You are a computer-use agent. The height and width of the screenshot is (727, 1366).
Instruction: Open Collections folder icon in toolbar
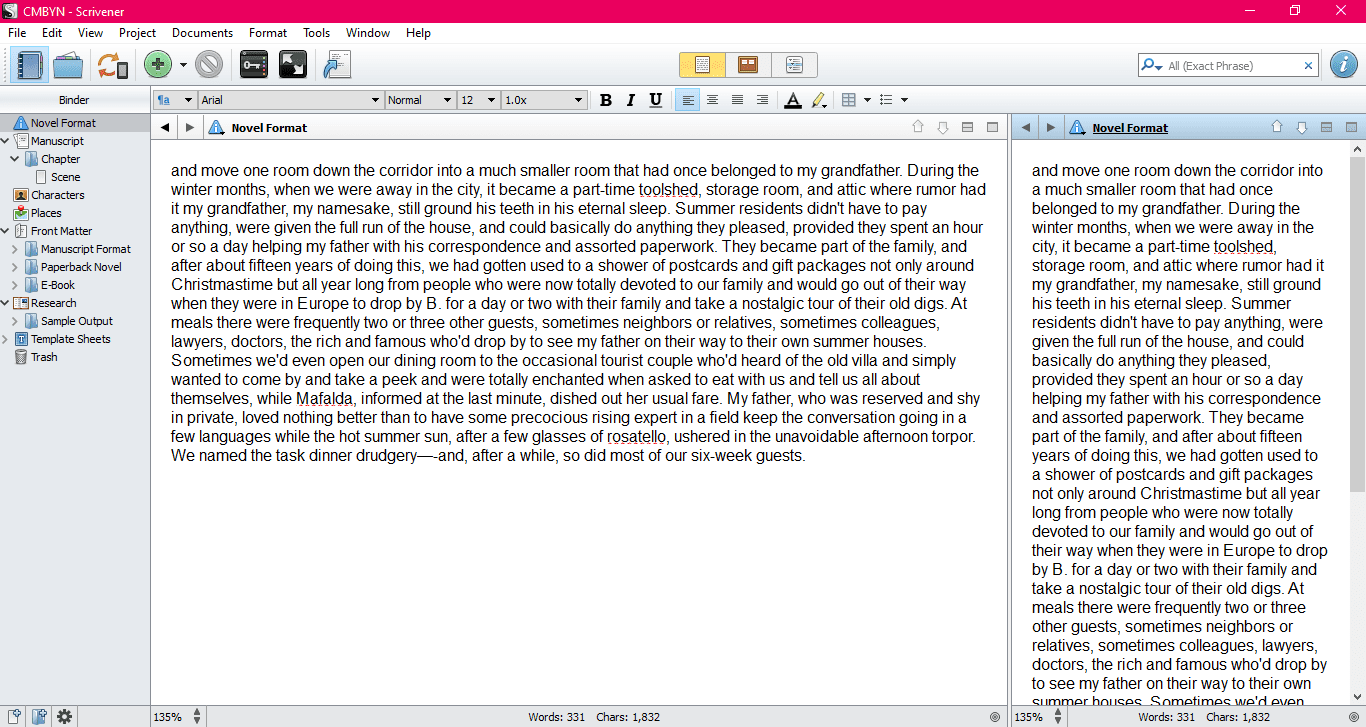point(68,66)
